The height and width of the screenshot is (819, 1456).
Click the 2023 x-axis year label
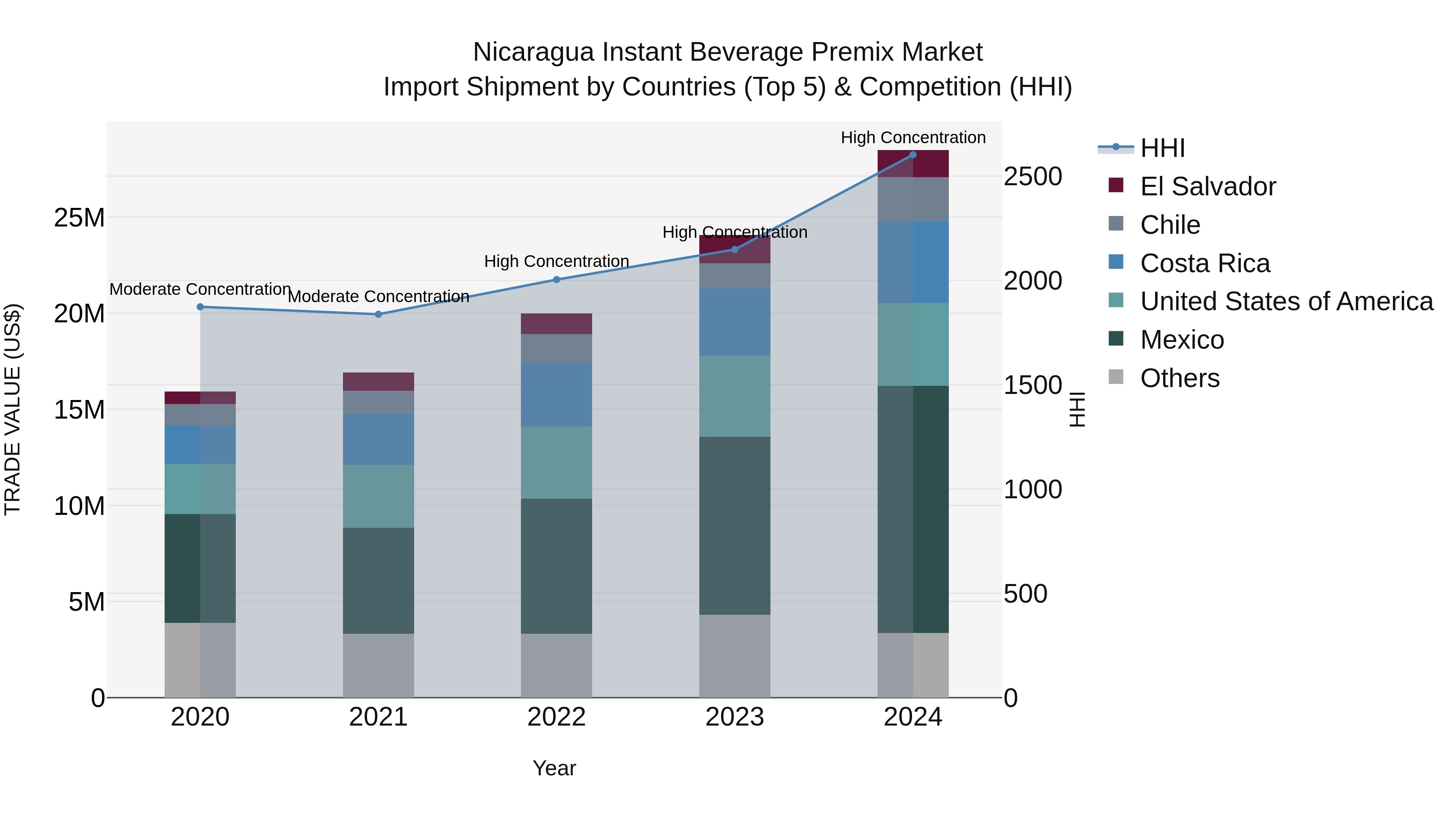tap(735, 717)
